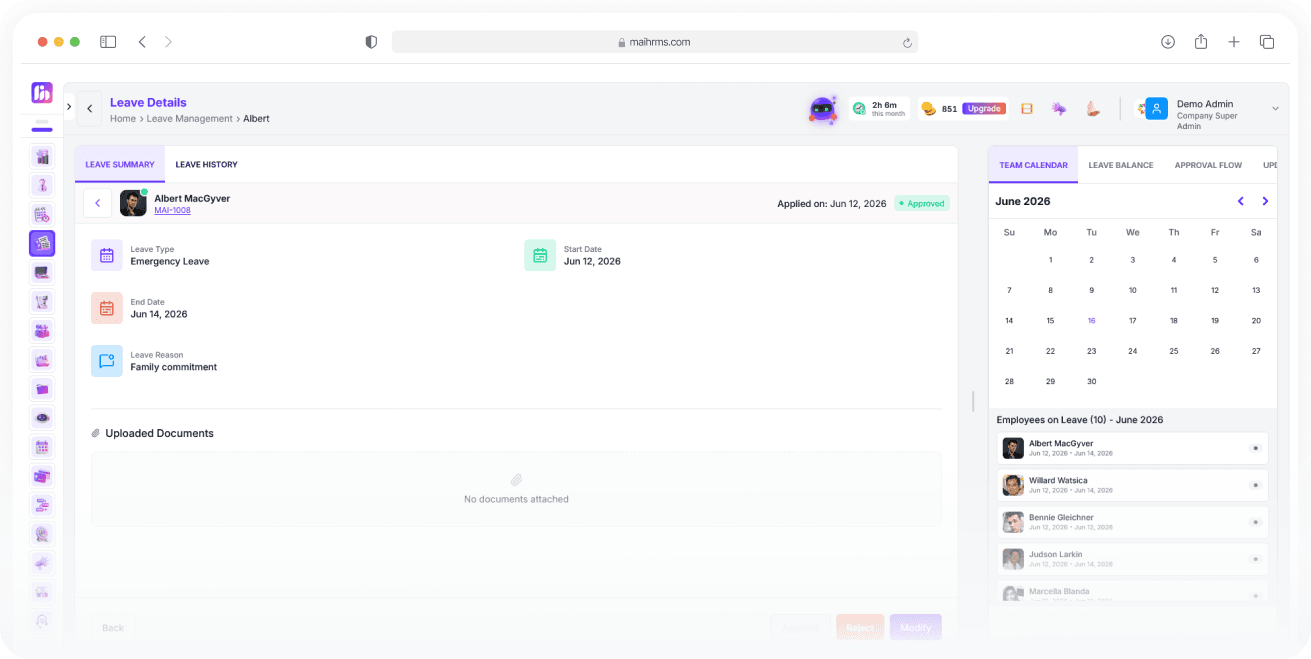Click the browser privacy shield icon
The width and height of the screenshot is (1311, 659).
coord(371,42)
